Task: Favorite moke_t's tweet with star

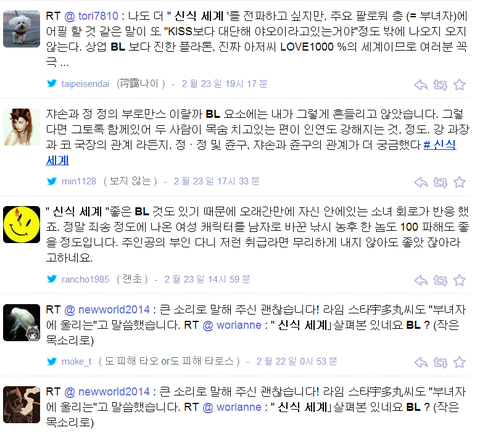Action: pyautogui.click(x=459, y=362)
